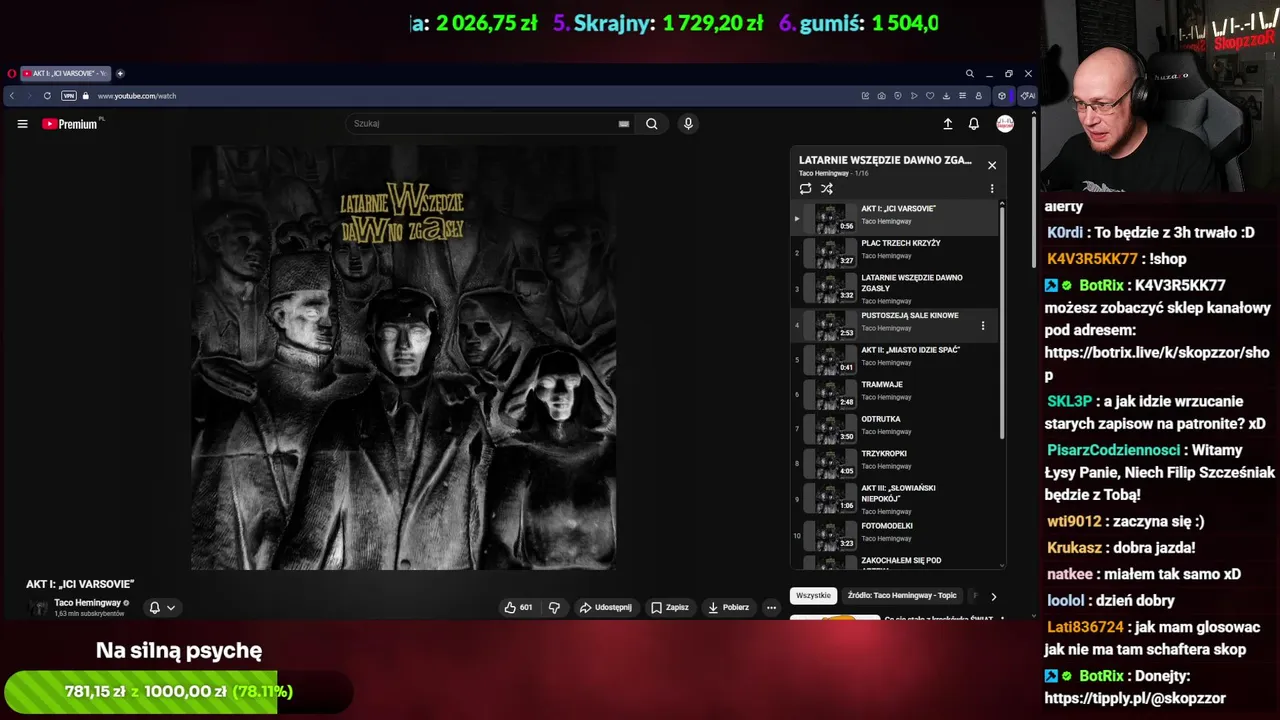Add page to bookmarks with heart icon
The height and width of the screenshot is (720, 1280).
point(930,96)
